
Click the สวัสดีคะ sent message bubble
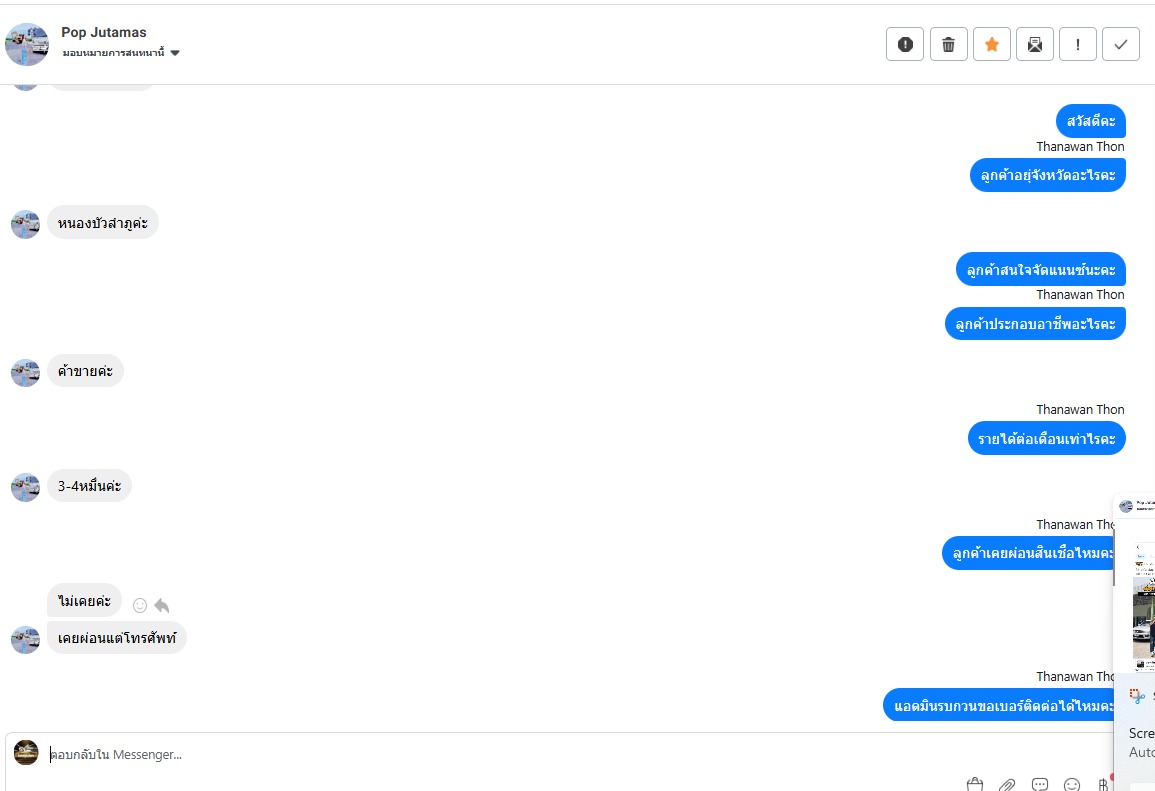(1090, 121)
